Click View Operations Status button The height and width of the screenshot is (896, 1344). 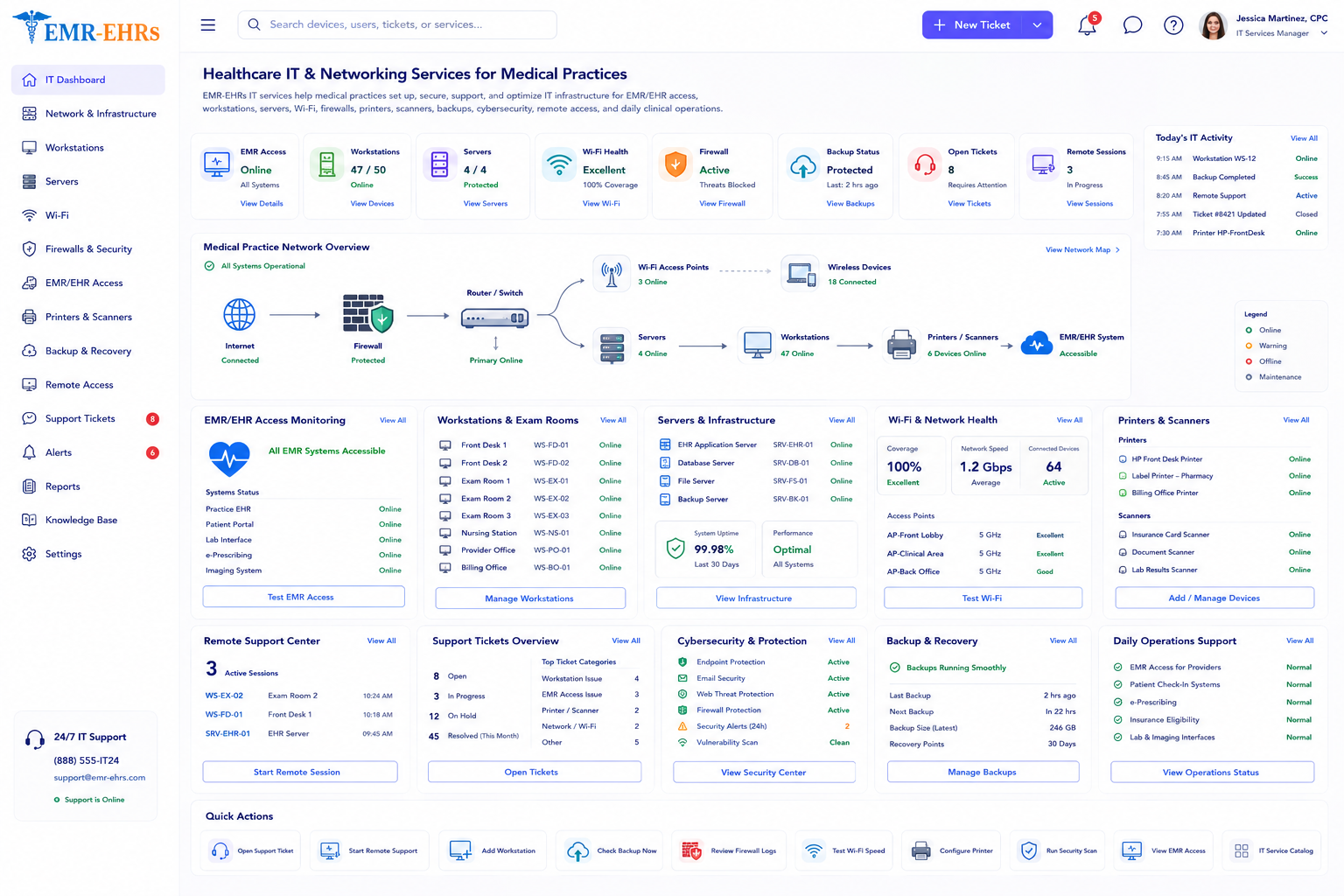click(1212, 773)
